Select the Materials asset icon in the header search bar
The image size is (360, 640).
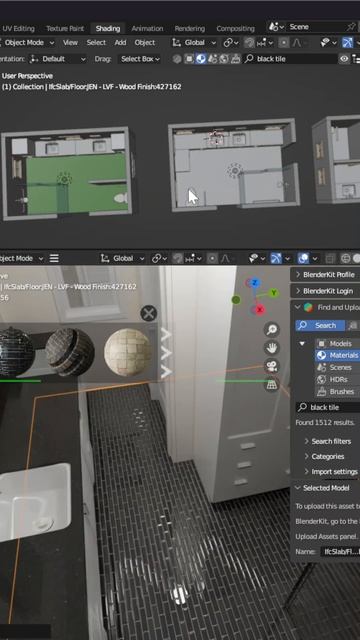(x=200, y=59)
